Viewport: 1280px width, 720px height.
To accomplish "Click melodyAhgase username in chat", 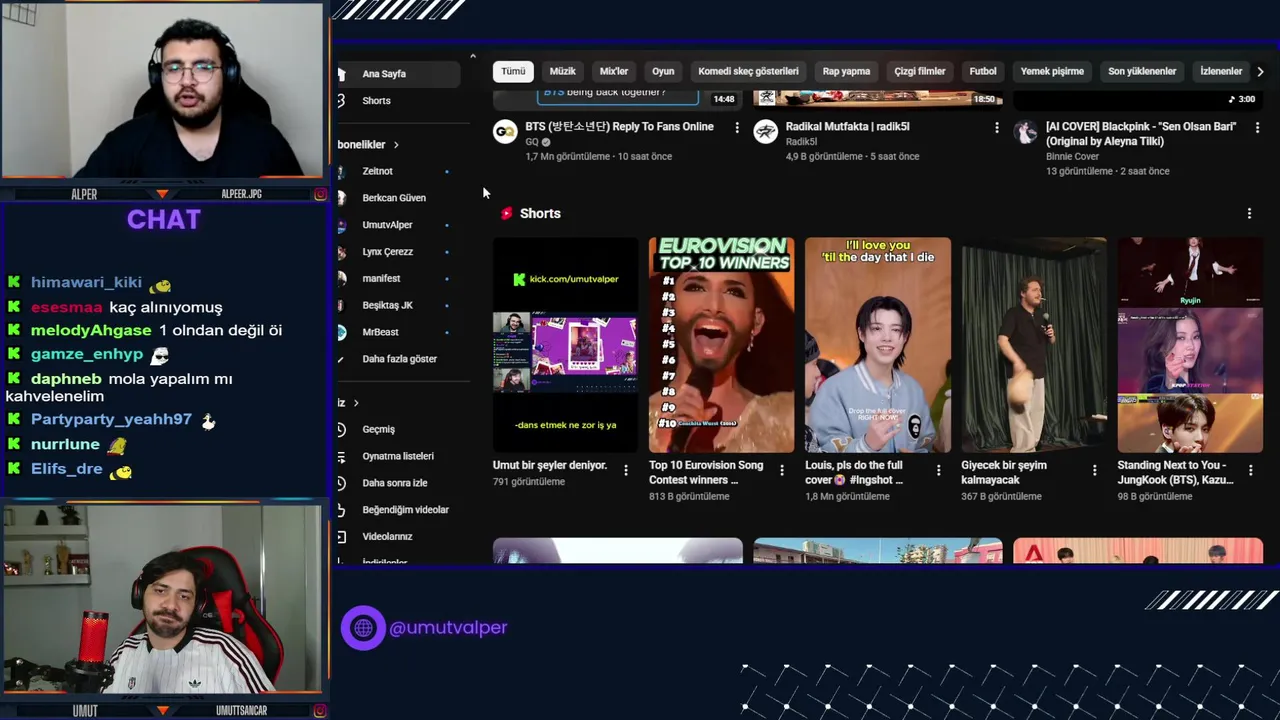I will (91, 330).
